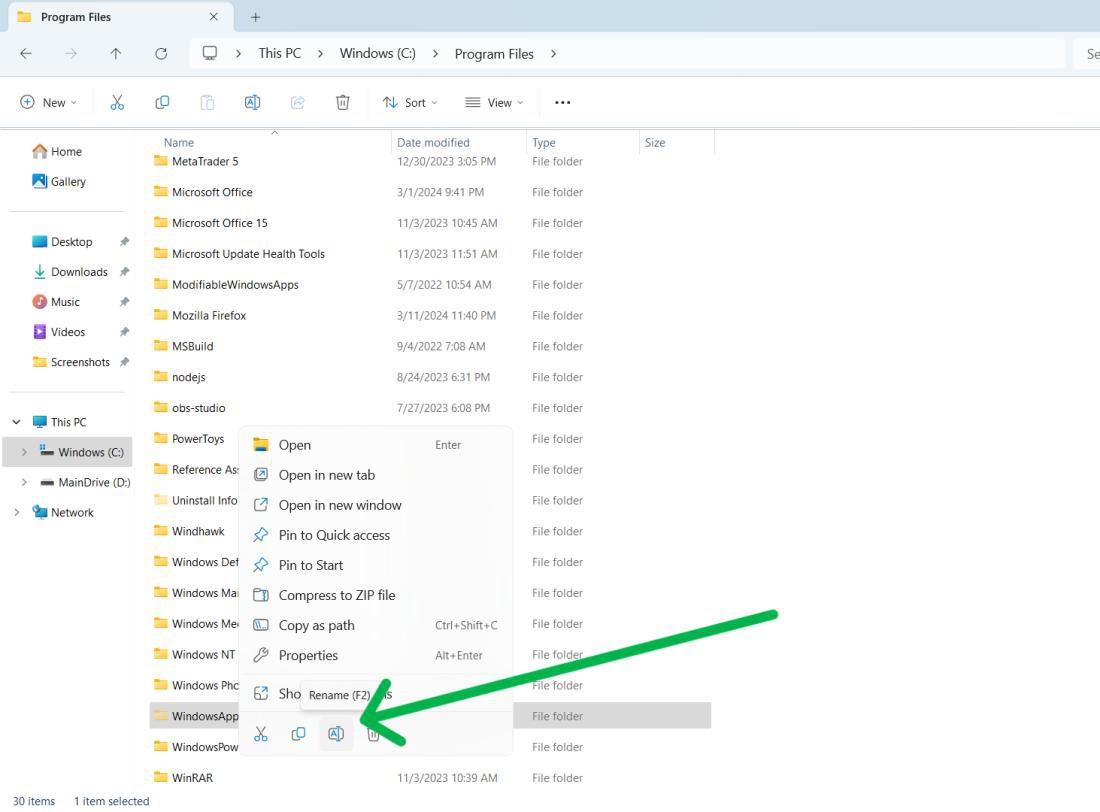This screenshot has width=1100, height=812.
Task: Click the Copy icon in the toolbar
Action: point(162,102)
